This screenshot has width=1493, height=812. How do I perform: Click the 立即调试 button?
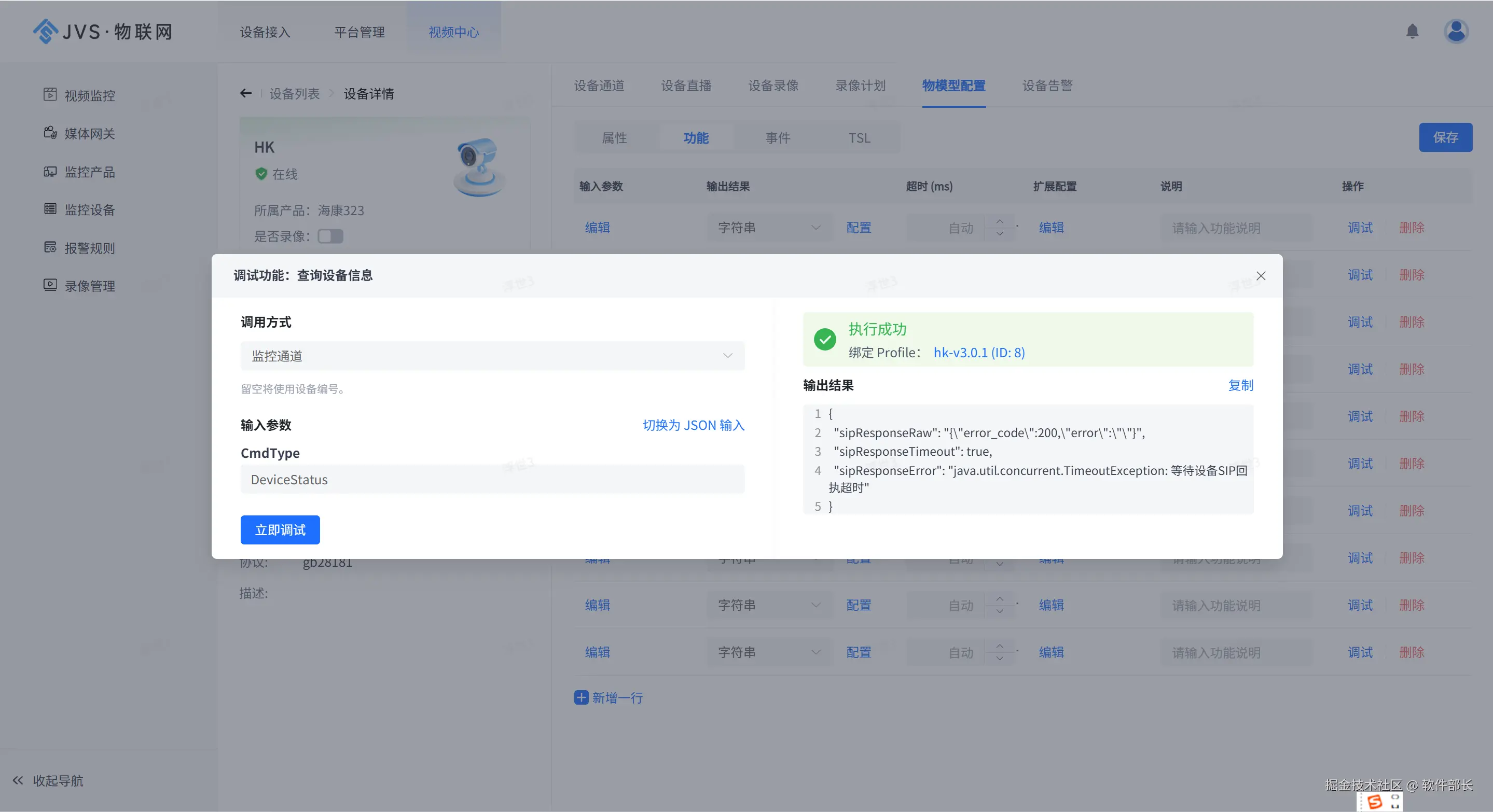tap(280, 530)
